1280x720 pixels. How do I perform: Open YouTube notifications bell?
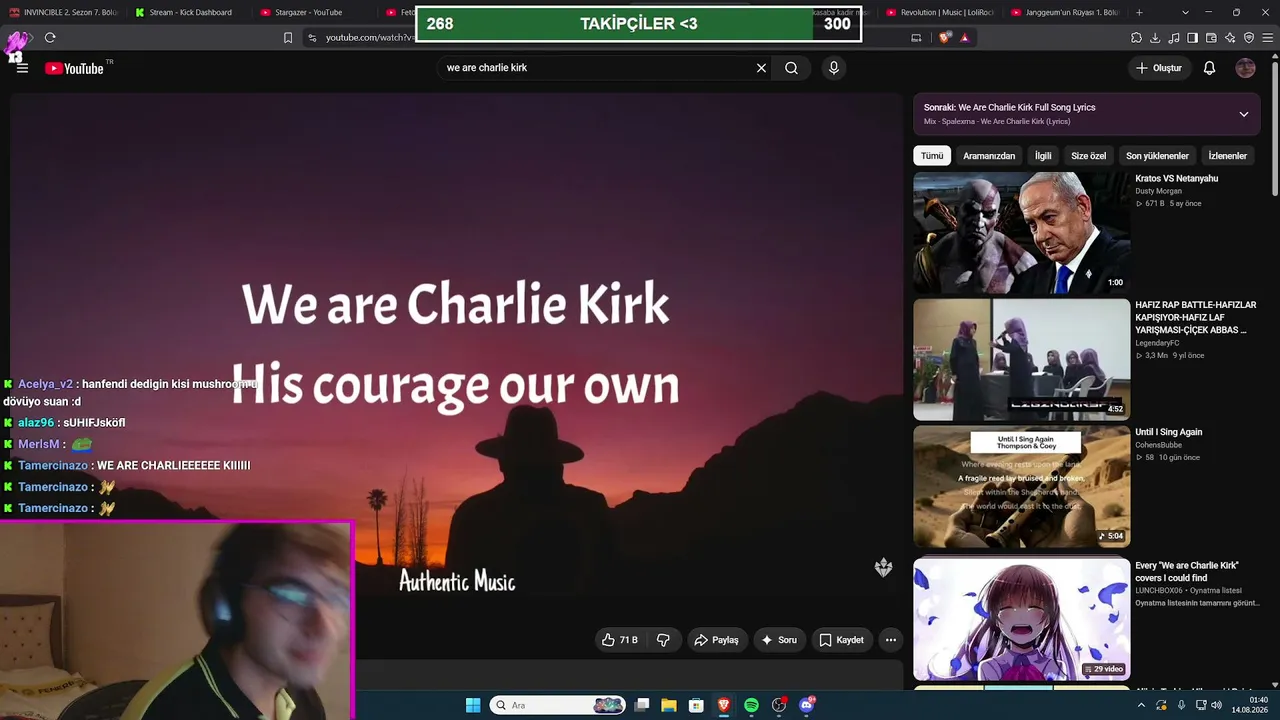click(1209, 68)
